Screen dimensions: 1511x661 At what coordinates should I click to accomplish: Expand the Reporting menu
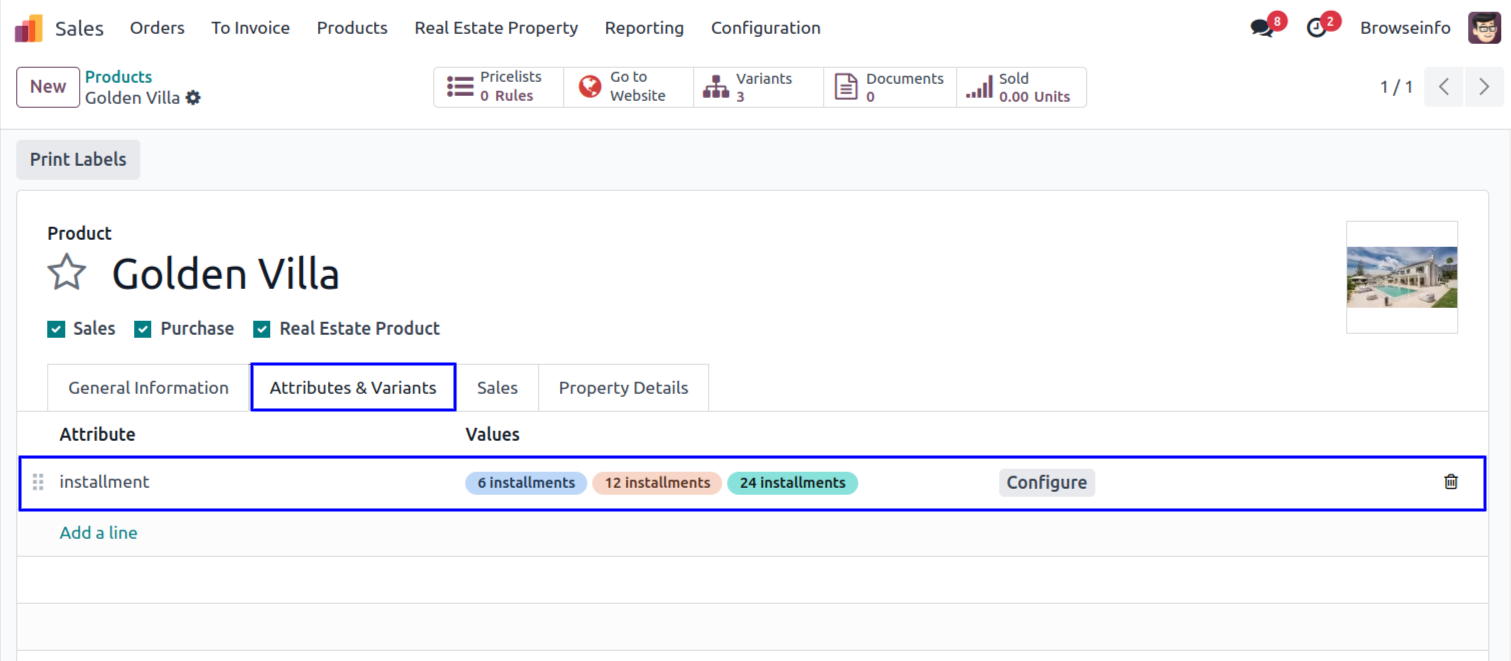[644, 28]
